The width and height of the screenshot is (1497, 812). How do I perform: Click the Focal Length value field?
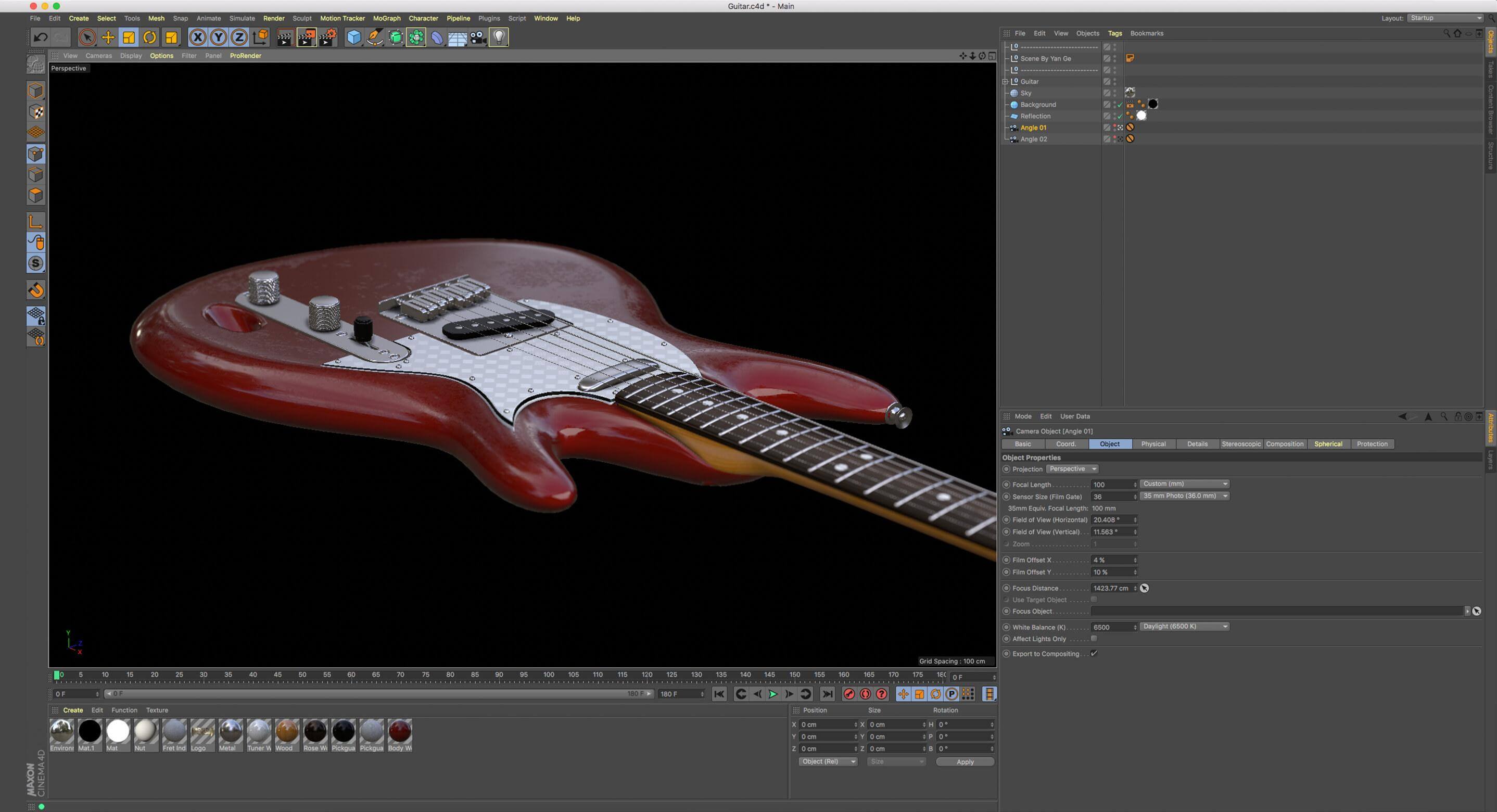click(x=1111, y=485)
